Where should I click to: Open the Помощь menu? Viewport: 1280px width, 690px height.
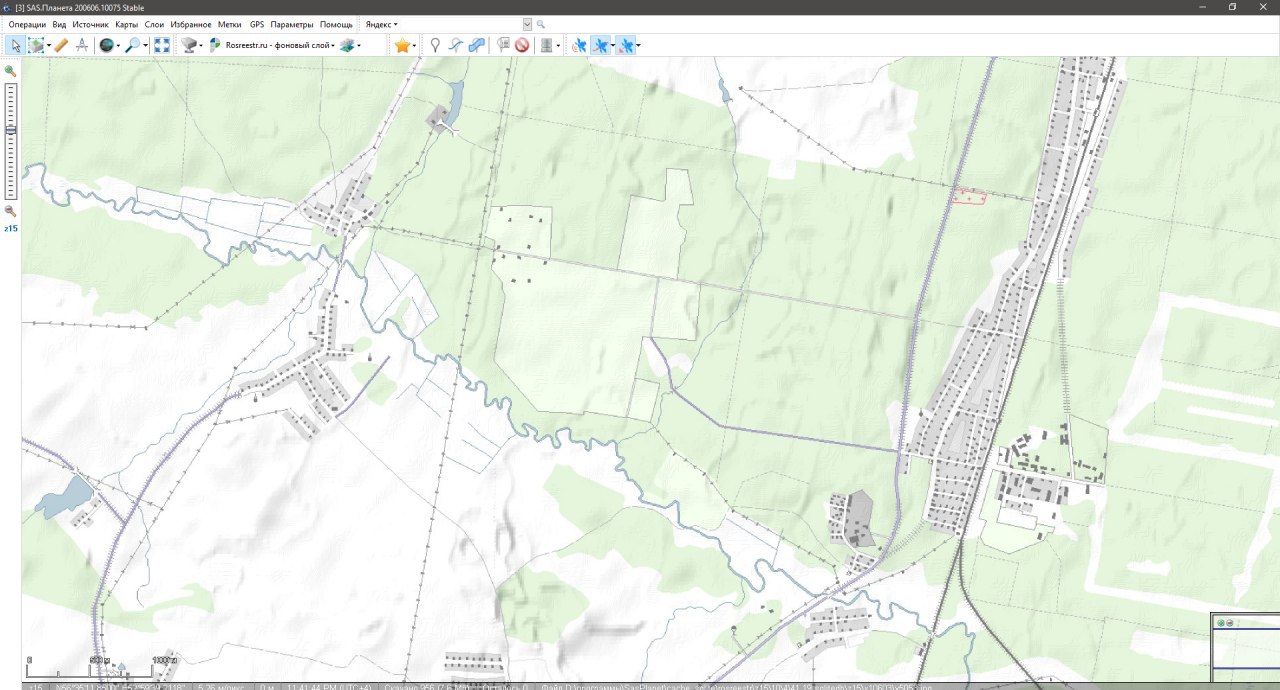tap(336, 24)
